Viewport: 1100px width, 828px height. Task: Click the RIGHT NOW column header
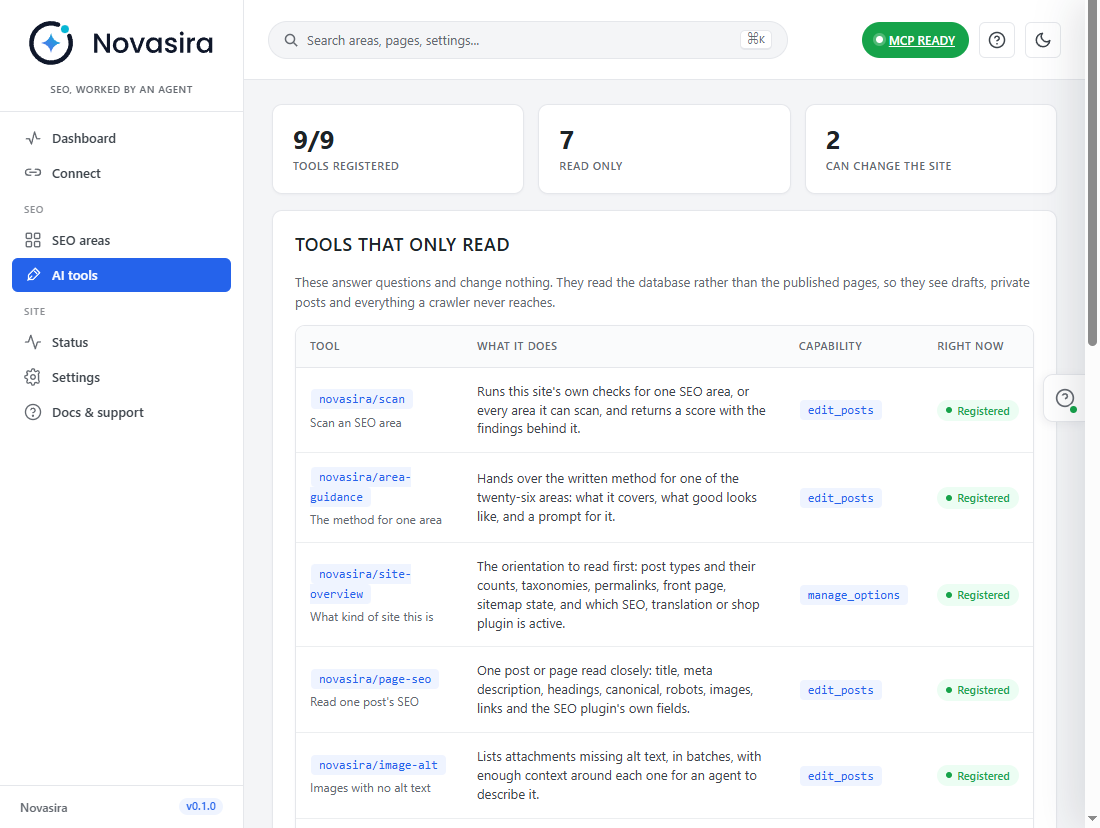coord(970,346)
